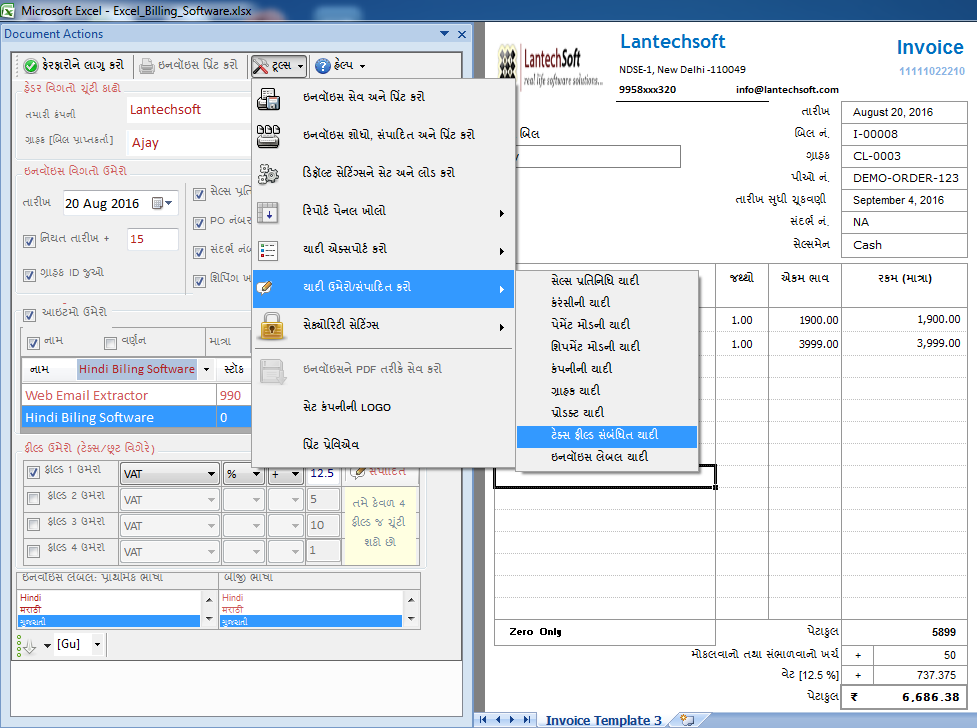Toggle the due date plus days checkbox
This screenshot has width=977, height=728.
click(29, 241)
